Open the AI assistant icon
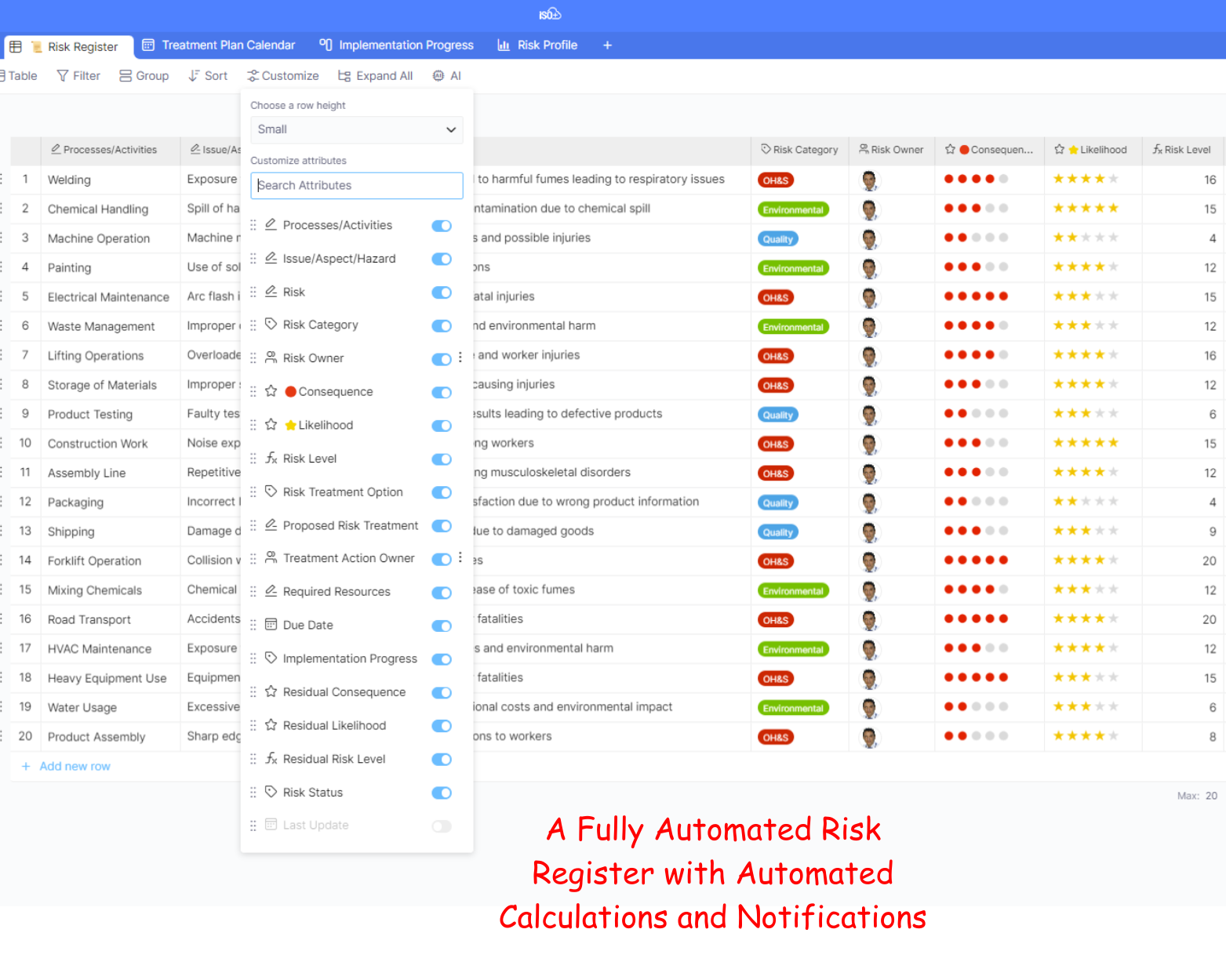The height and width of the screenshot is (980, 1226). click(438, 76)
